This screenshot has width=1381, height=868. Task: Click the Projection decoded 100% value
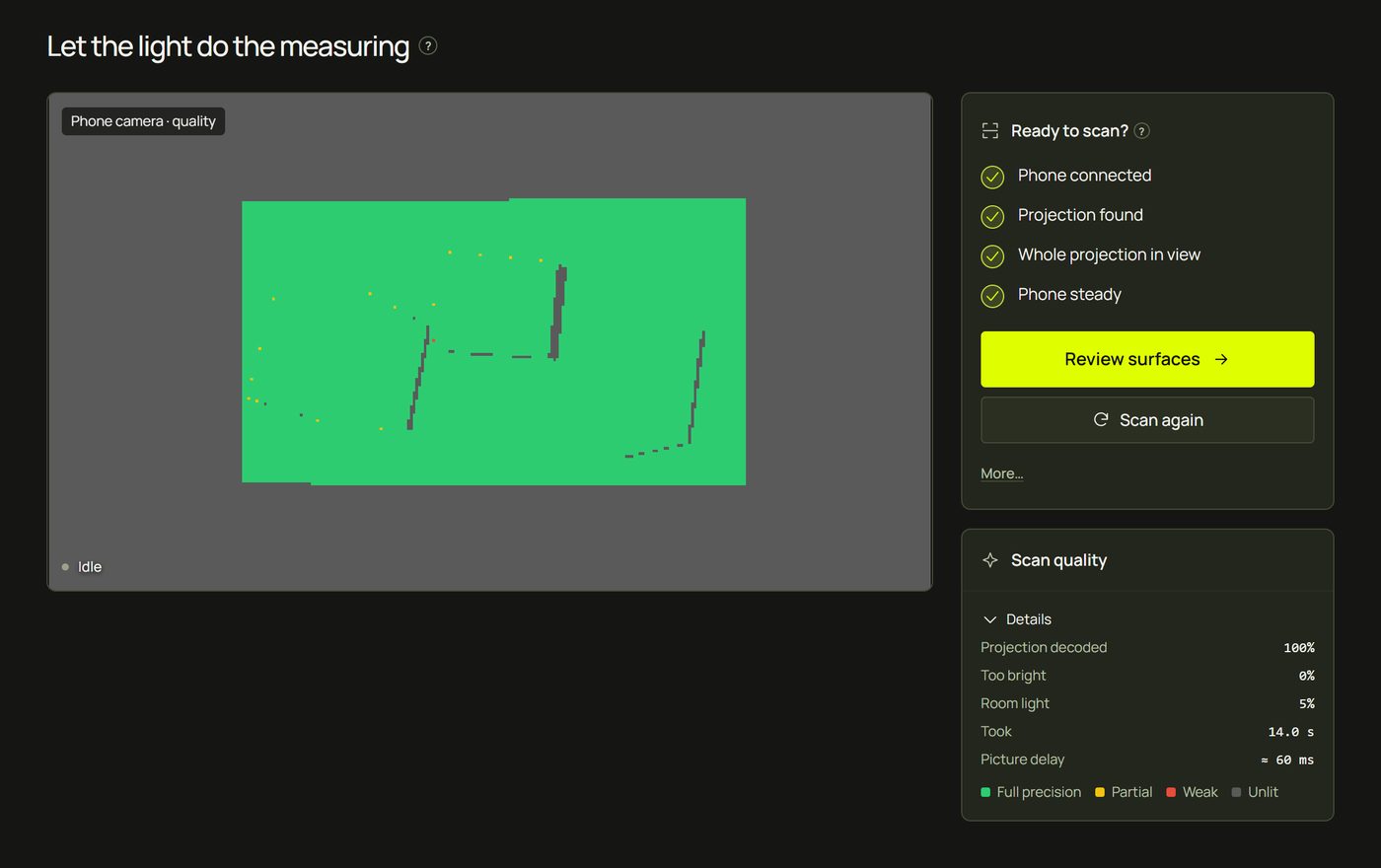(x=1298, y=648)
